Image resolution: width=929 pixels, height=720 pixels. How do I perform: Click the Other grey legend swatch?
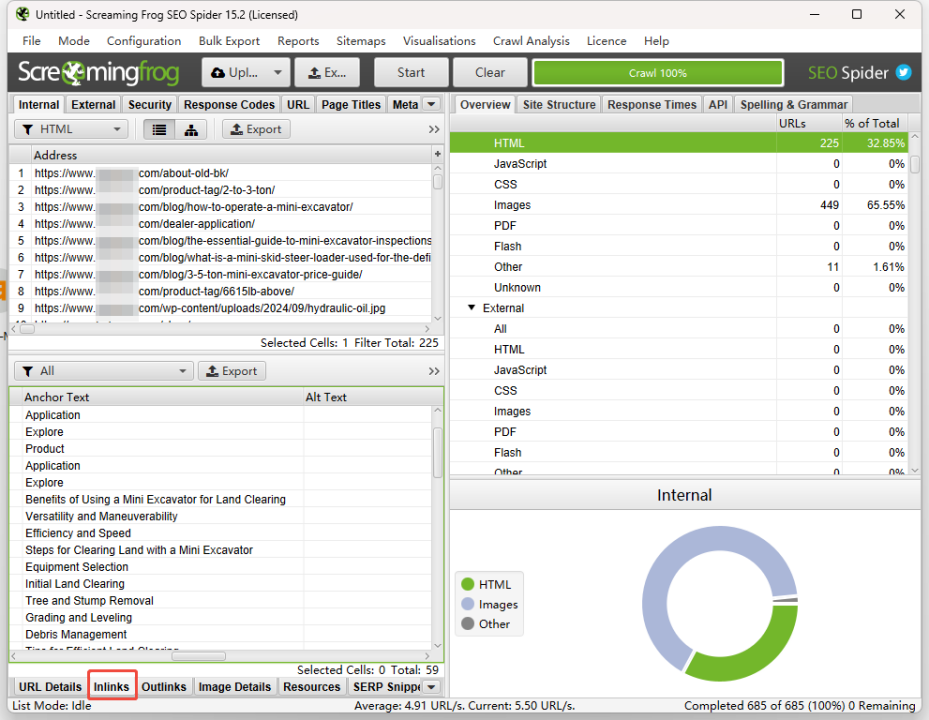click(467, 623)
